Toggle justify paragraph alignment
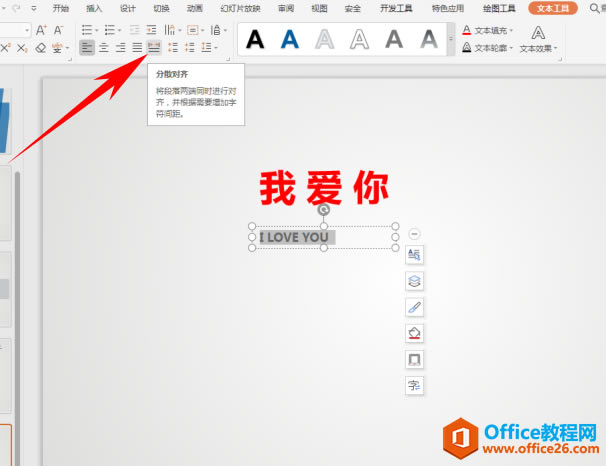606x466 pixels. pyautogui.click(x=137, y=48)
